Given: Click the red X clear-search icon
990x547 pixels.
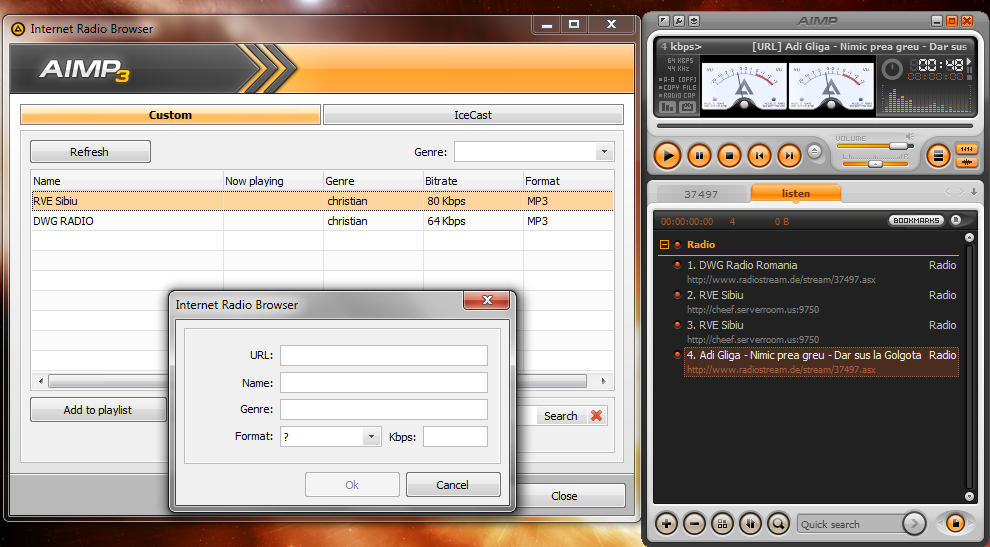Looking at the screenshot, I should click(596, 416).
